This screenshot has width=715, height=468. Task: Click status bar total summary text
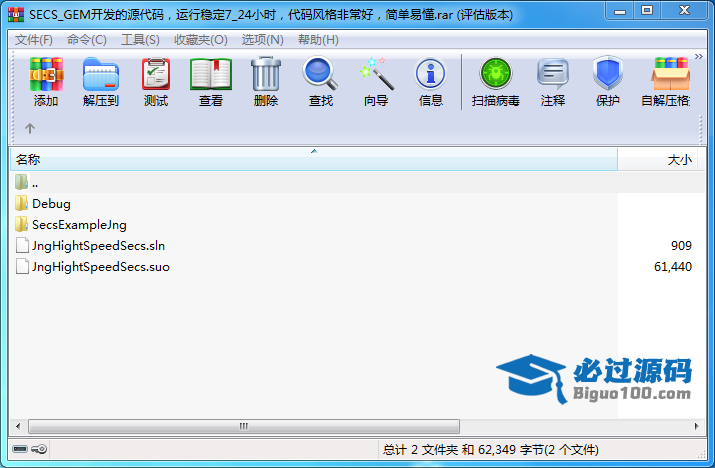[x=491, y=450]
